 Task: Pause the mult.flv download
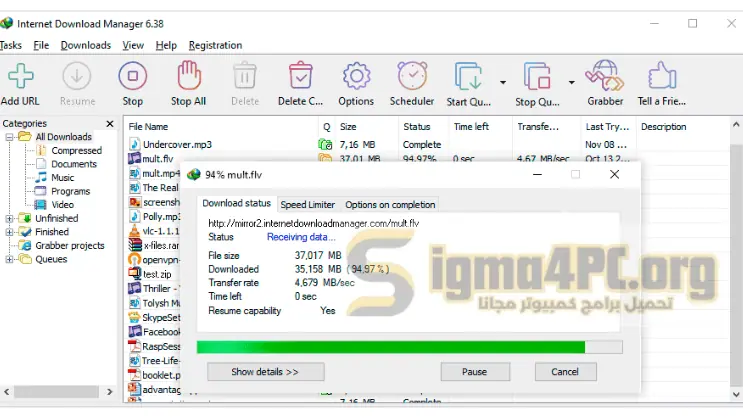coord(475,372)
